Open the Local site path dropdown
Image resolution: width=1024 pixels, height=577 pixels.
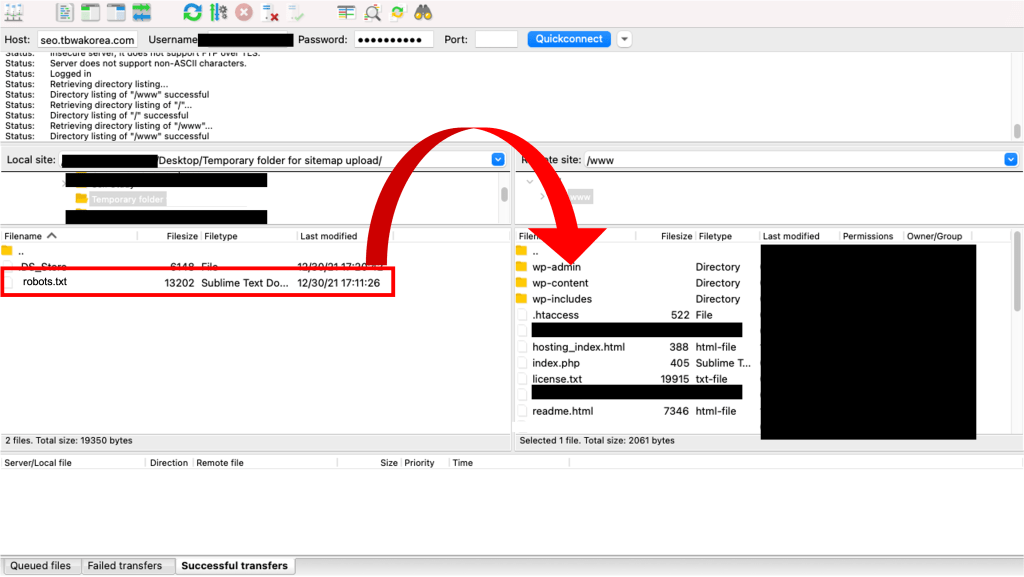pyautogui.click(x=498, y=160)
